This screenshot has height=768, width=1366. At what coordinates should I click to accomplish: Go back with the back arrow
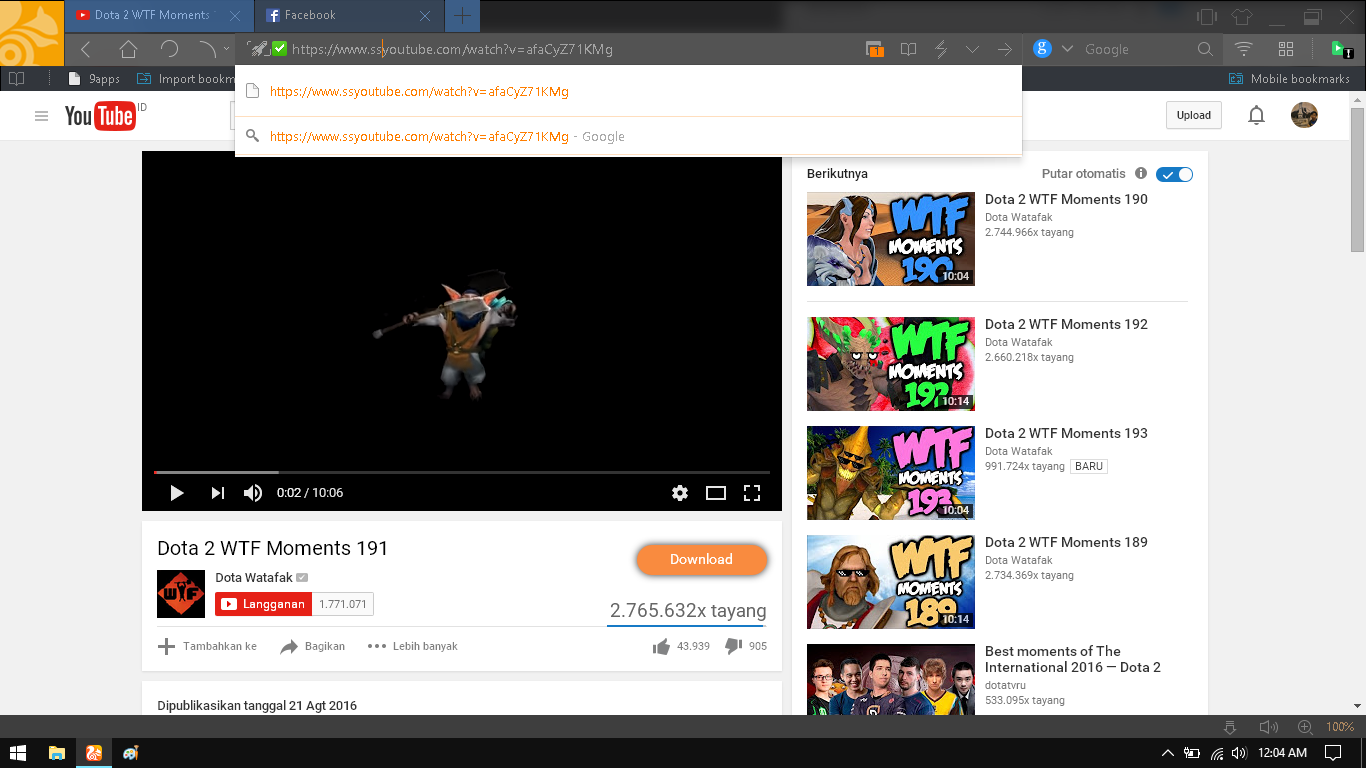86,49
